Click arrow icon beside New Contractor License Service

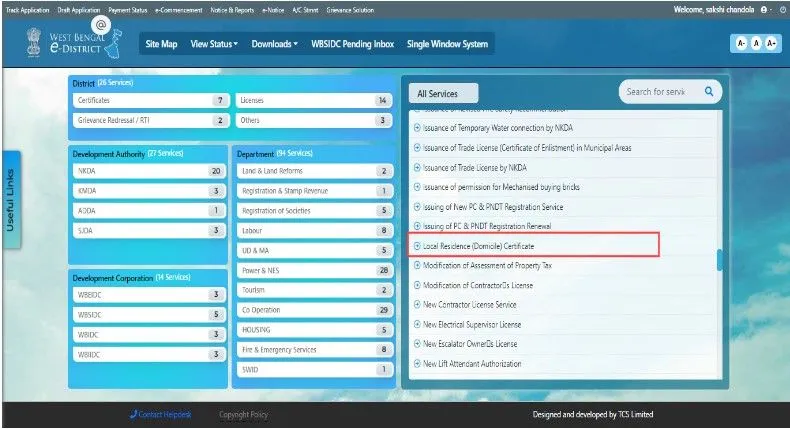pyautogui.click(x=417, y=304)
